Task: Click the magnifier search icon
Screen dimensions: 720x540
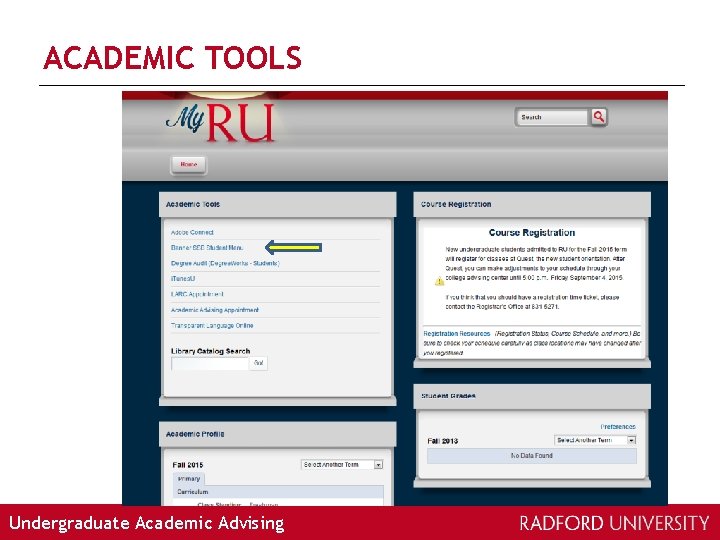Action: pos(599,117)
